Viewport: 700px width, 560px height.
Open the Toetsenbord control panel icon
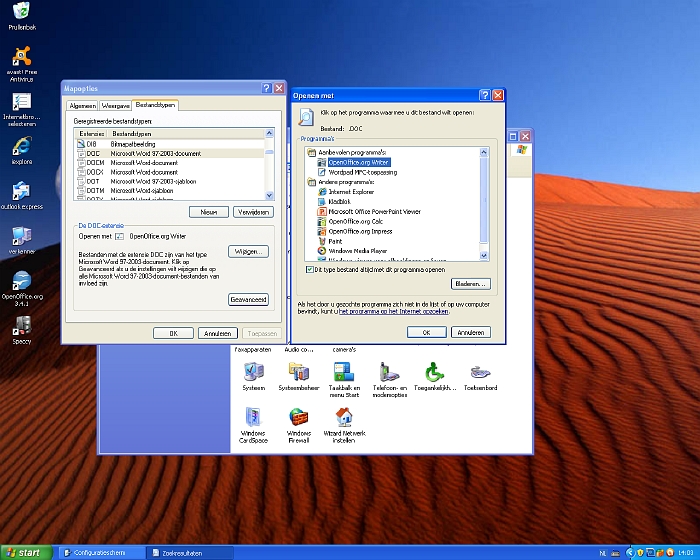[480, 376]
